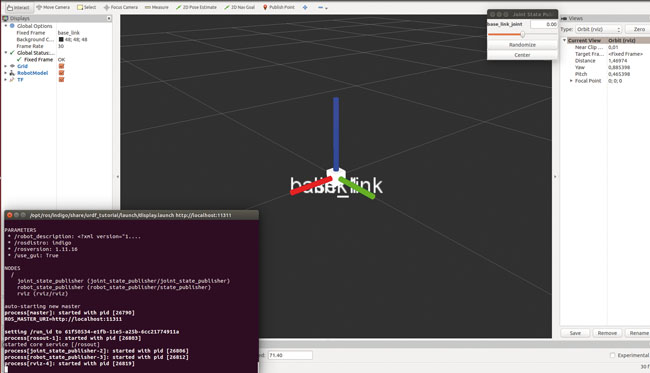Collapse the Global Options section

click(x=5, y=26)
